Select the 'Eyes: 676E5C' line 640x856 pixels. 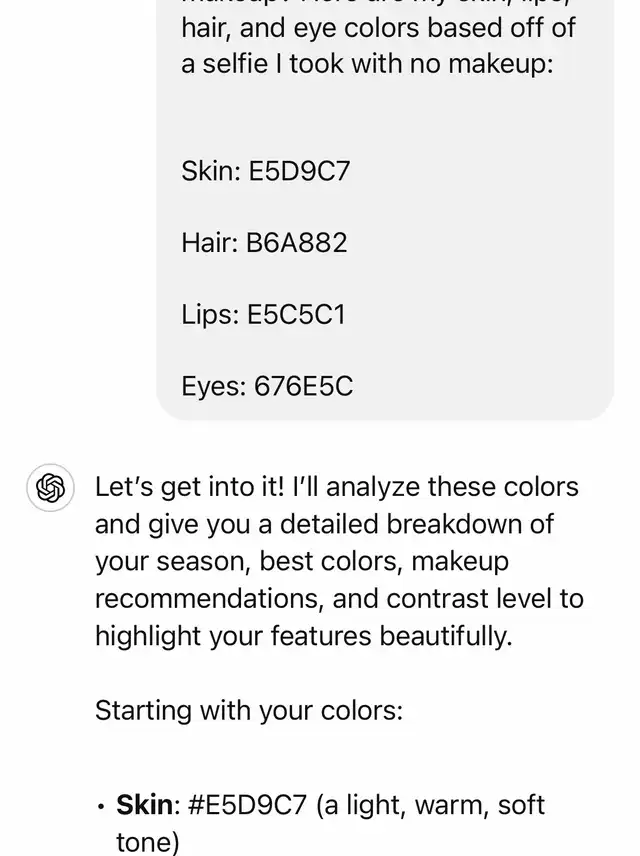pos(267,386)
